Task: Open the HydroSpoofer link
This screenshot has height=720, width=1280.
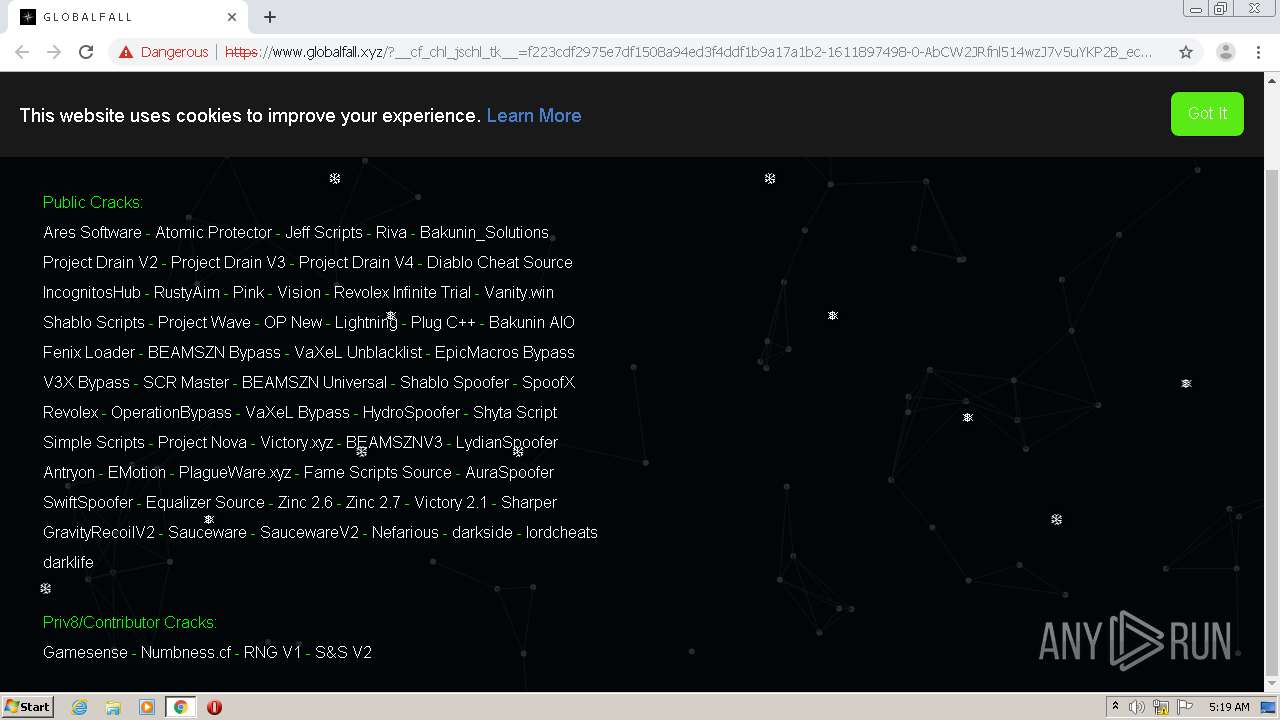Action: click(411, 412)
